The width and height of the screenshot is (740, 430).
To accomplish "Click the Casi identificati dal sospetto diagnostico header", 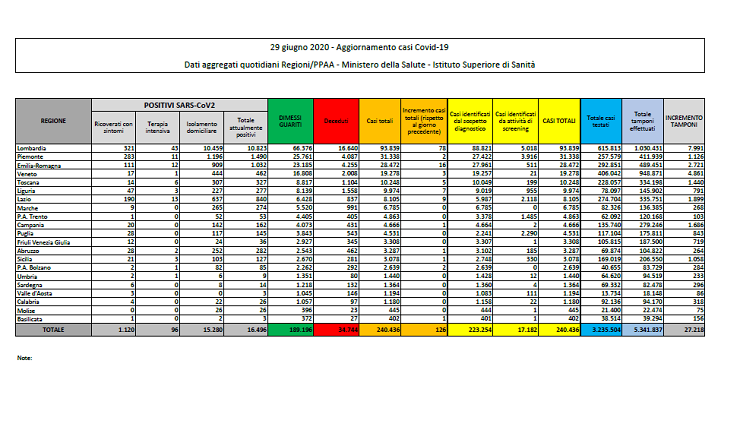I will (468, 119).
